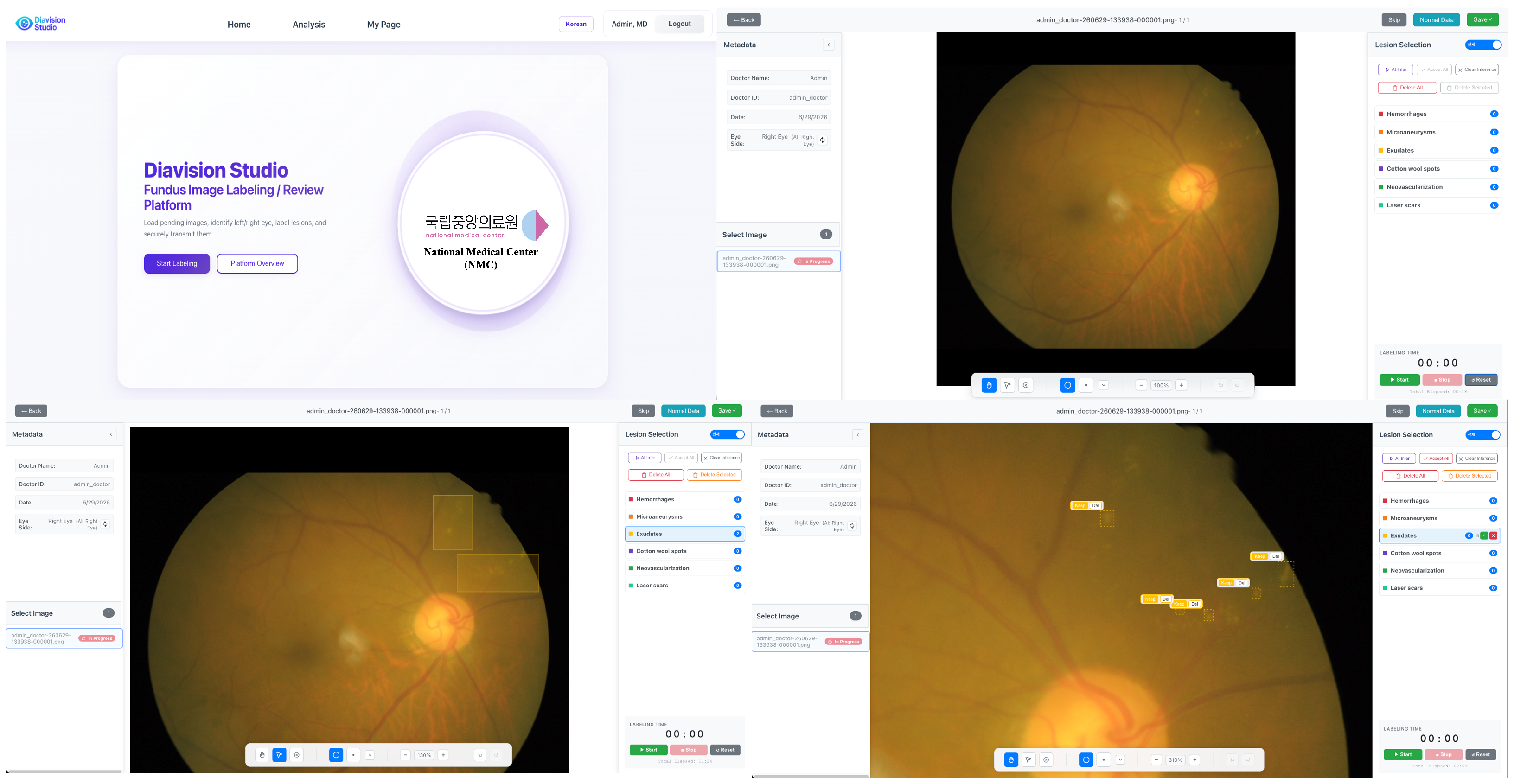
Task: Select the hand pan tool in the 100% zoom view
Action: pyautogui.click(x=989, y=386)
